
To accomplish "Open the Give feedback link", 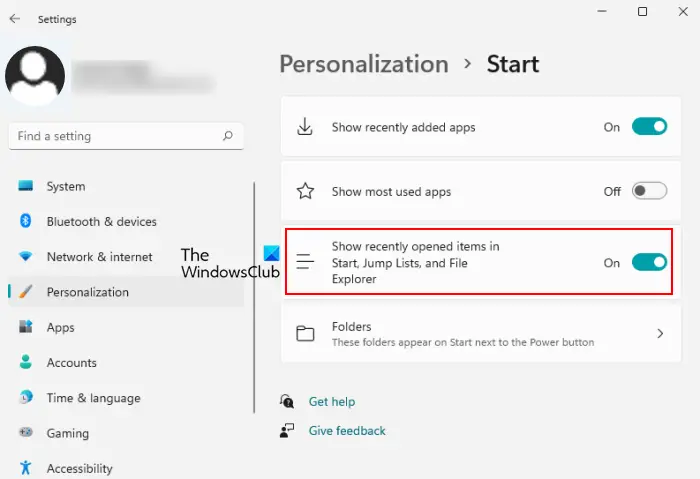I will [346, 431].
